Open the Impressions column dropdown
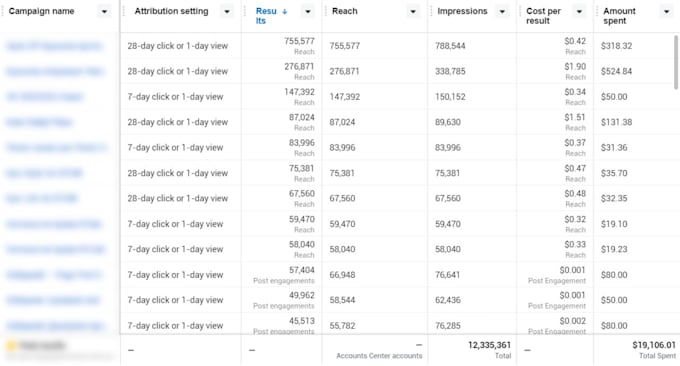The height and width of the screenshot is (366, 680). pos(502,12)
